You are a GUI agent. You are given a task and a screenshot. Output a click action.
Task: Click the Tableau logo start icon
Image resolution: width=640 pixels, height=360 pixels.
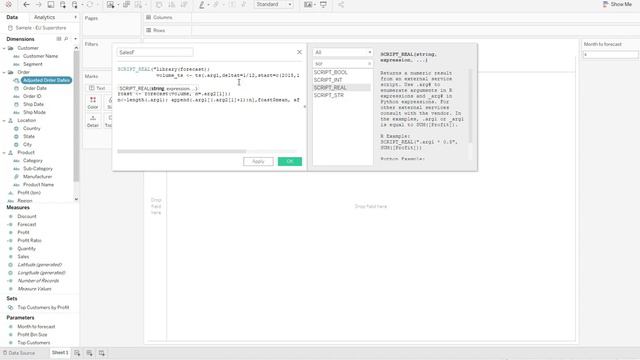click(x=9, y=4)
